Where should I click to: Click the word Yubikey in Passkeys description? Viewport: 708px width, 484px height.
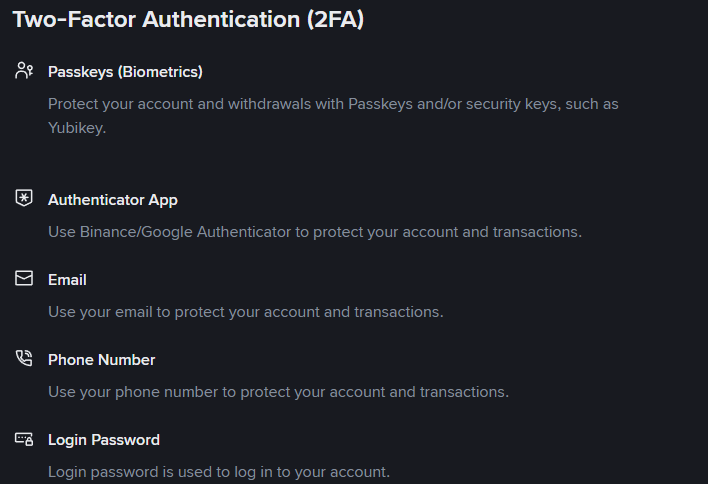[x=76, y=128]
